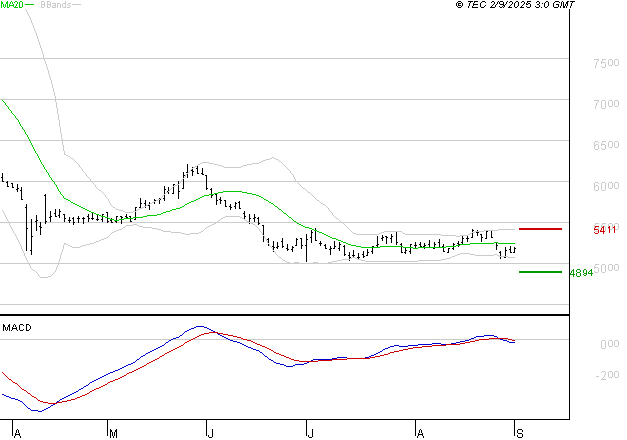Select the green support line marker
627x440 pixels.
pos(540,271)
